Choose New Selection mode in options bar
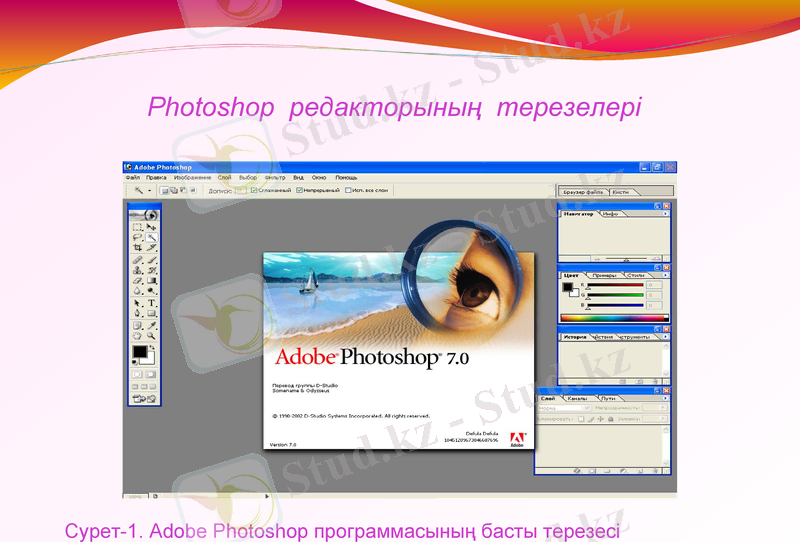This screenshot has width=800, height=542. (x=164, y=190)
